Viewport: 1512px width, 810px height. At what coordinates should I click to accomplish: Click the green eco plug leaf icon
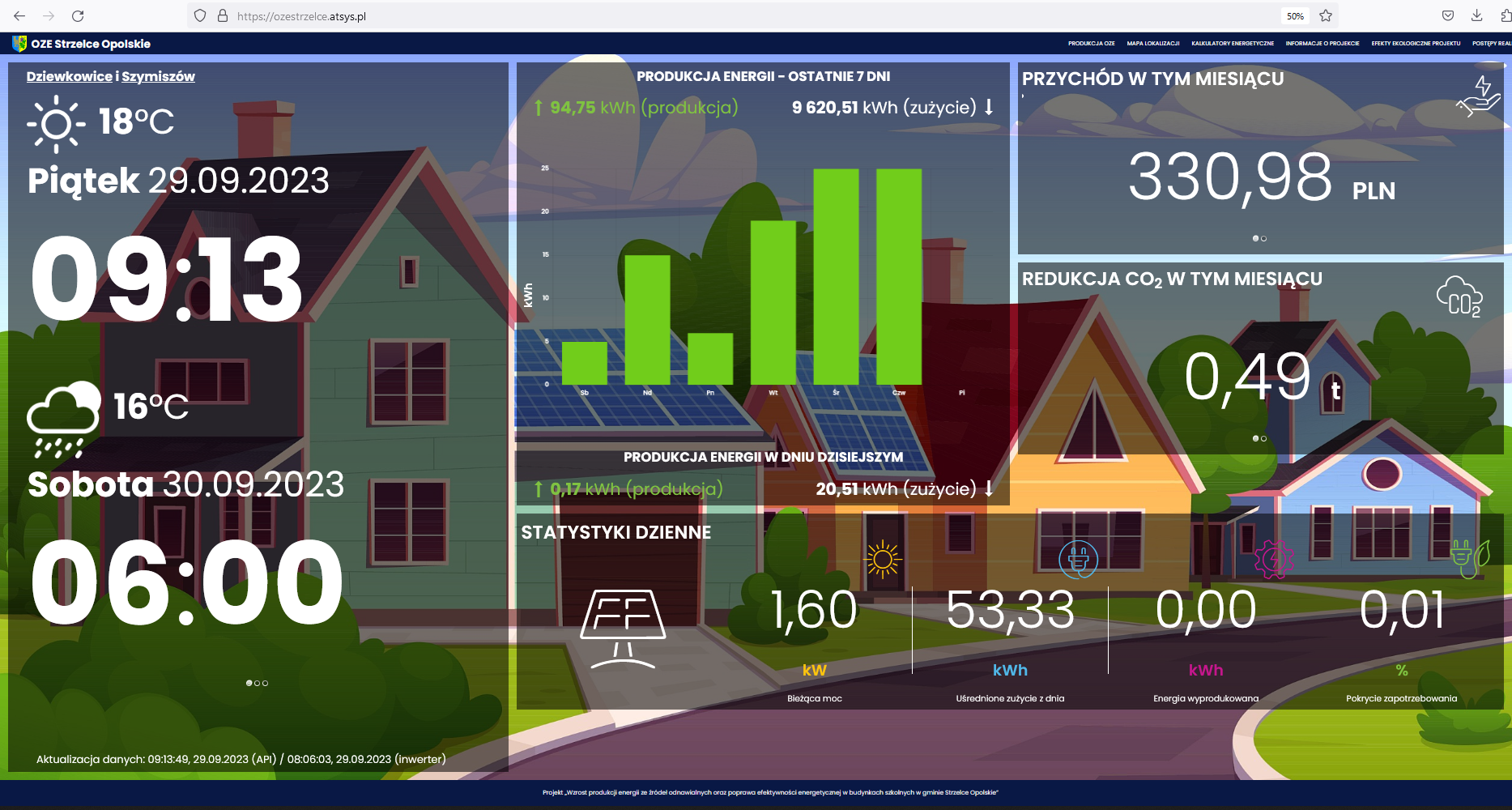click(x=1470, y=559)
